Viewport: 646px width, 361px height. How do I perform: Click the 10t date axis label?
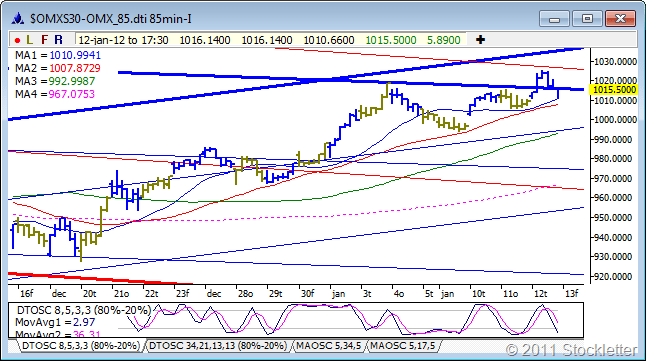tap(478, 293)
